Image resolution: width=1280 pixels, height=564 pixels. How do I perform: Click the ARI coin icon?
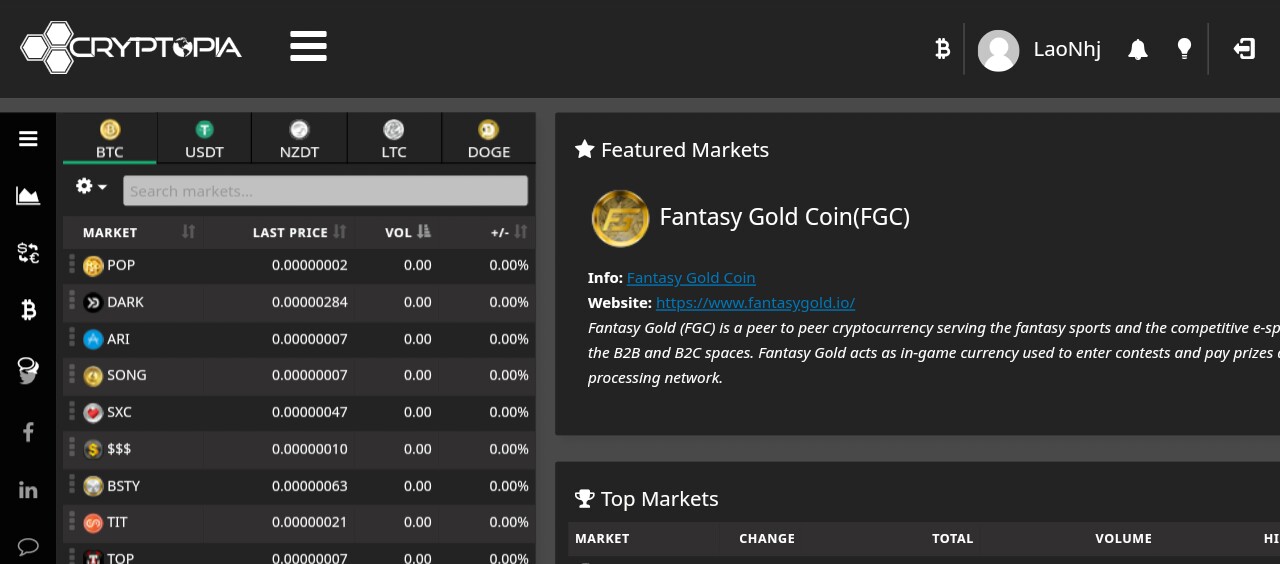[93, 339]
